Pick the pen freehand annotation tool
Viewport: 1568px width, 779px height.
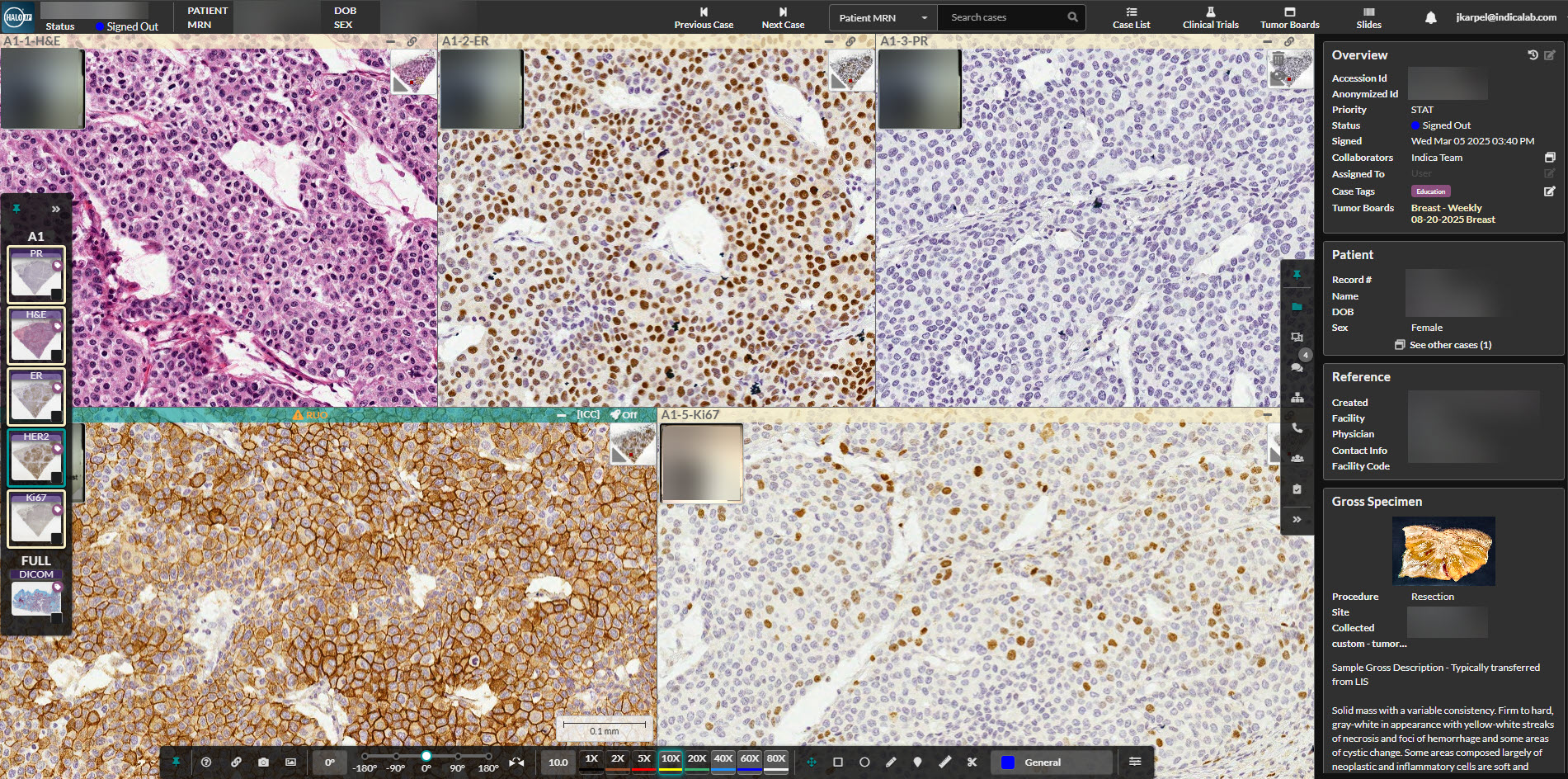pyautogui.click(x=891, y=762)
